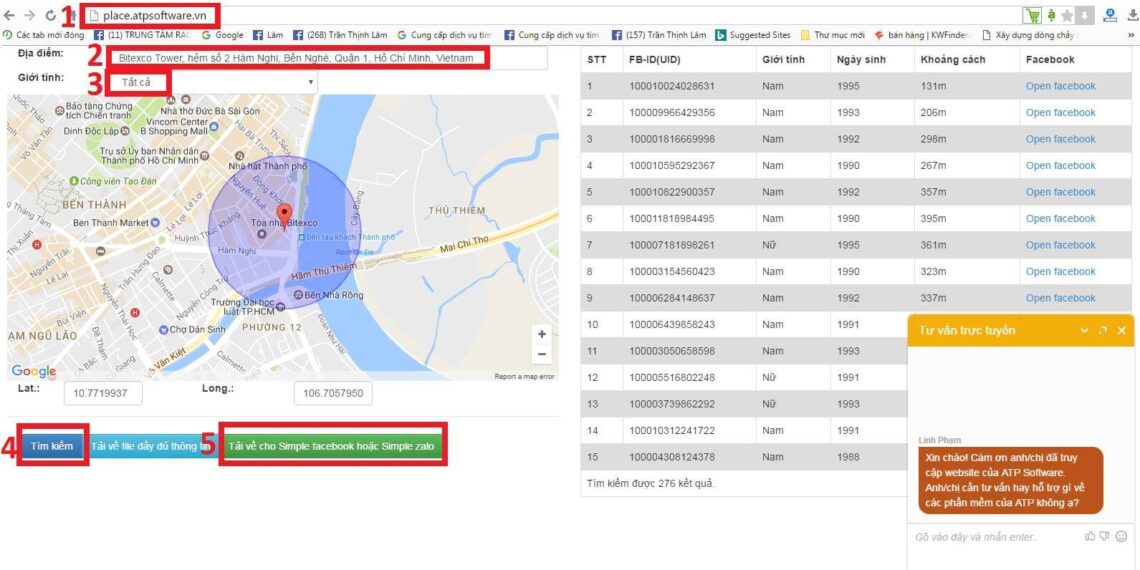This screenshot has height=570, width=1140.
Task: Close the 'Tư vấn trực tuyến' chat widget
Action: tap(1121, 330)
